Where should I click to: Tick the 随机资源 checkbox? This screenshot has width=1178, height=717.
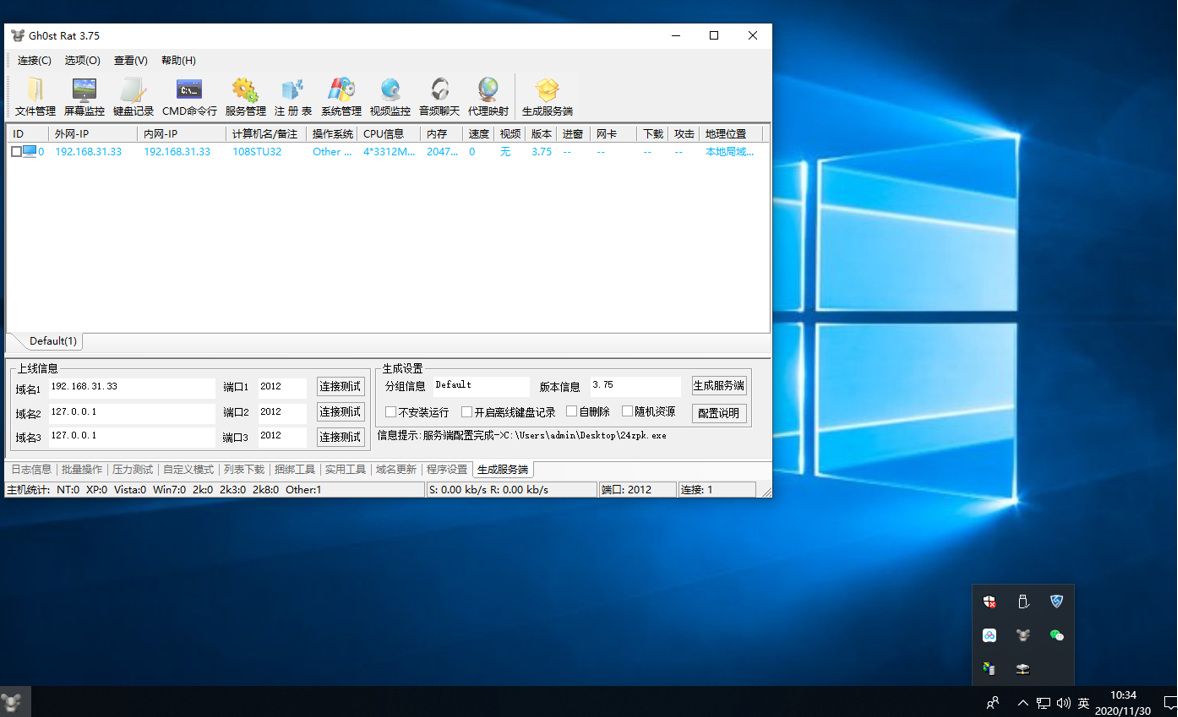point(627,411)
